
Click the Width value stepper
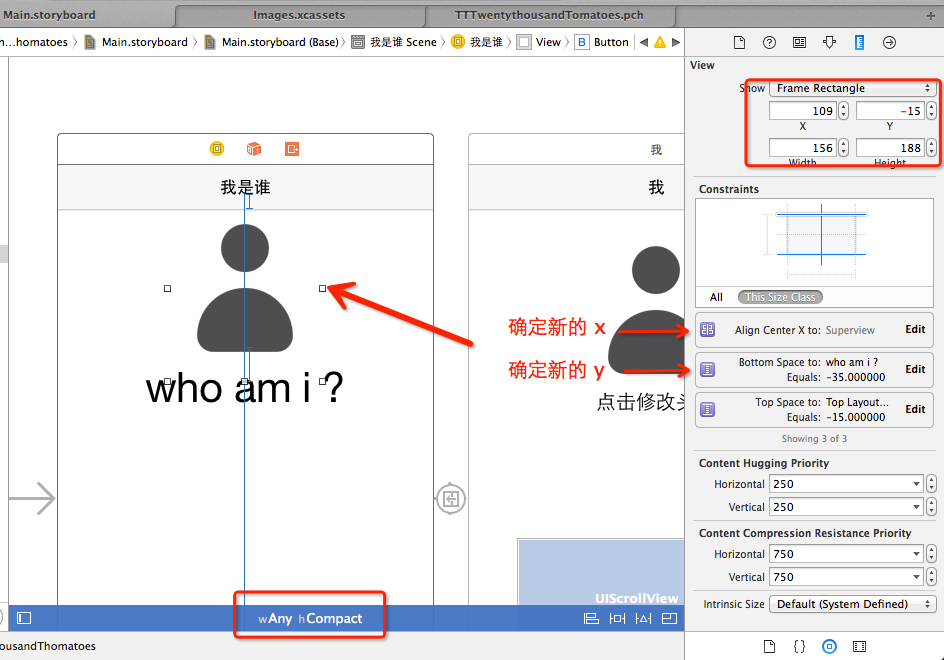[843, 148]
